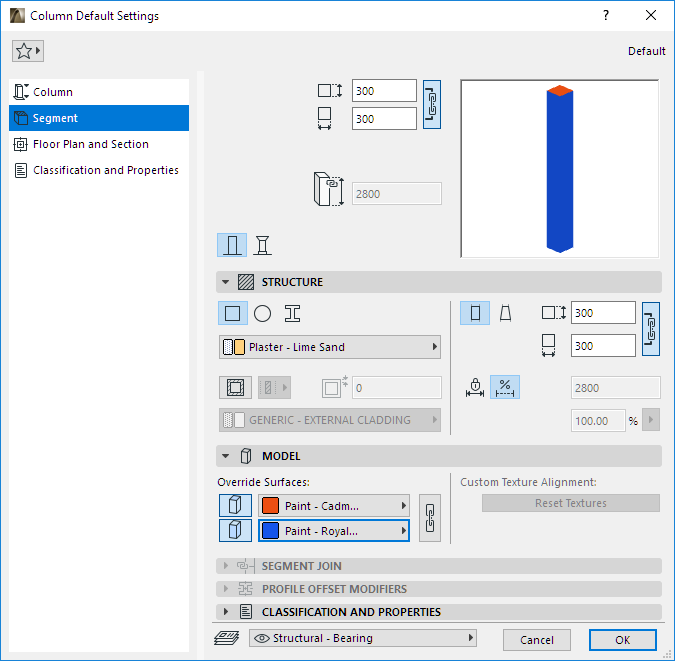Click the MODEL panel column icon
Image resolution: width=675 pixels, height=661 pixels.
(246, 456)
